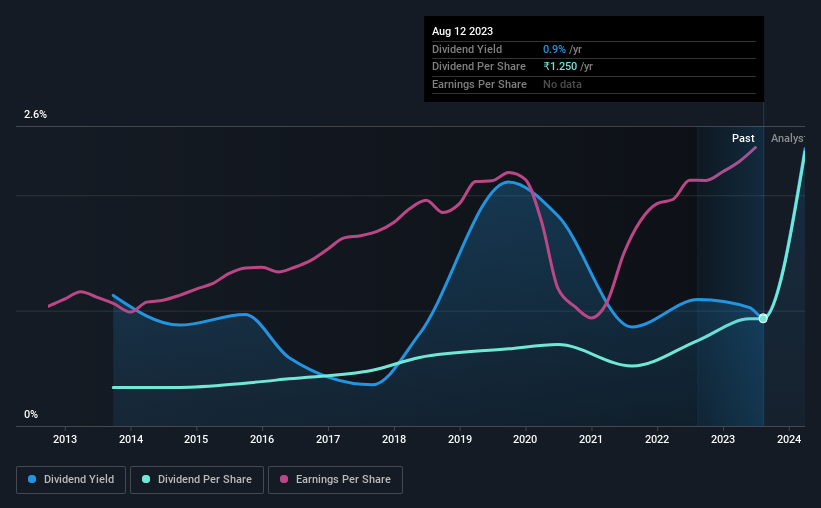Screen dimensions: 821x508
Task: Click the tooltip Dividend Per Share row label
Action: click(x=479, y=67)
